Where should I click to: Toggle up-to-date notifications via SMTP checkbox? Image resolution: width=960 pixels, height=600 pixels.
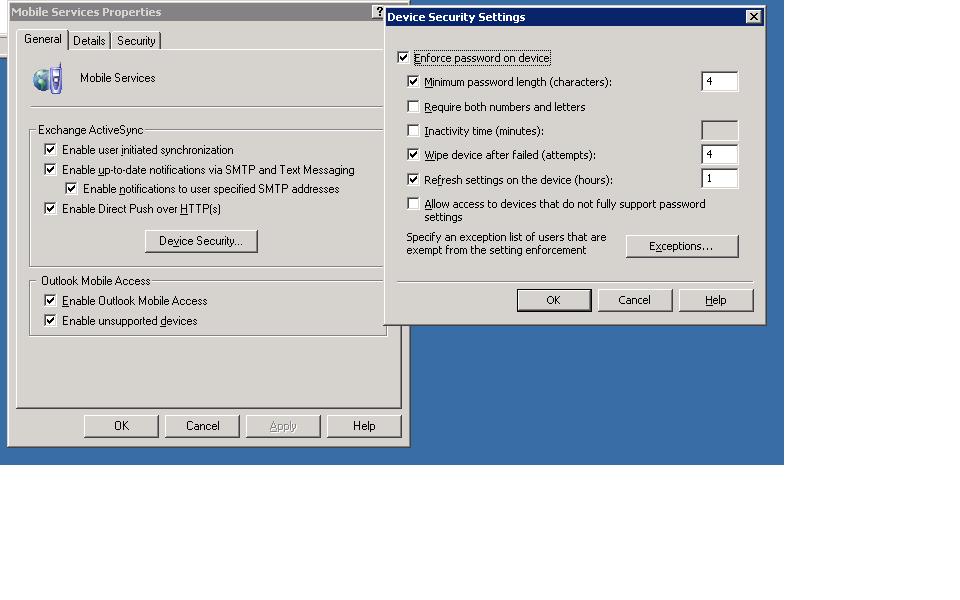click(x=50, y=170)
